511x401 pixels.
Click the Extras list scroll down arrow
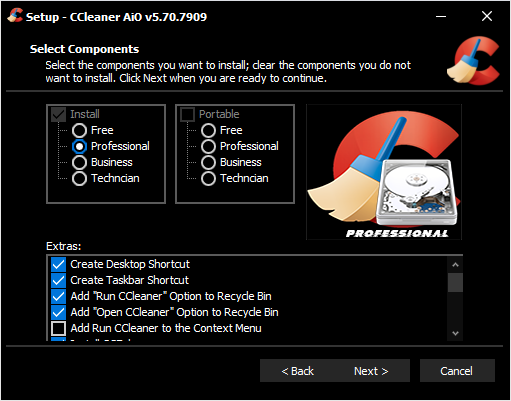tap(455, 333)
